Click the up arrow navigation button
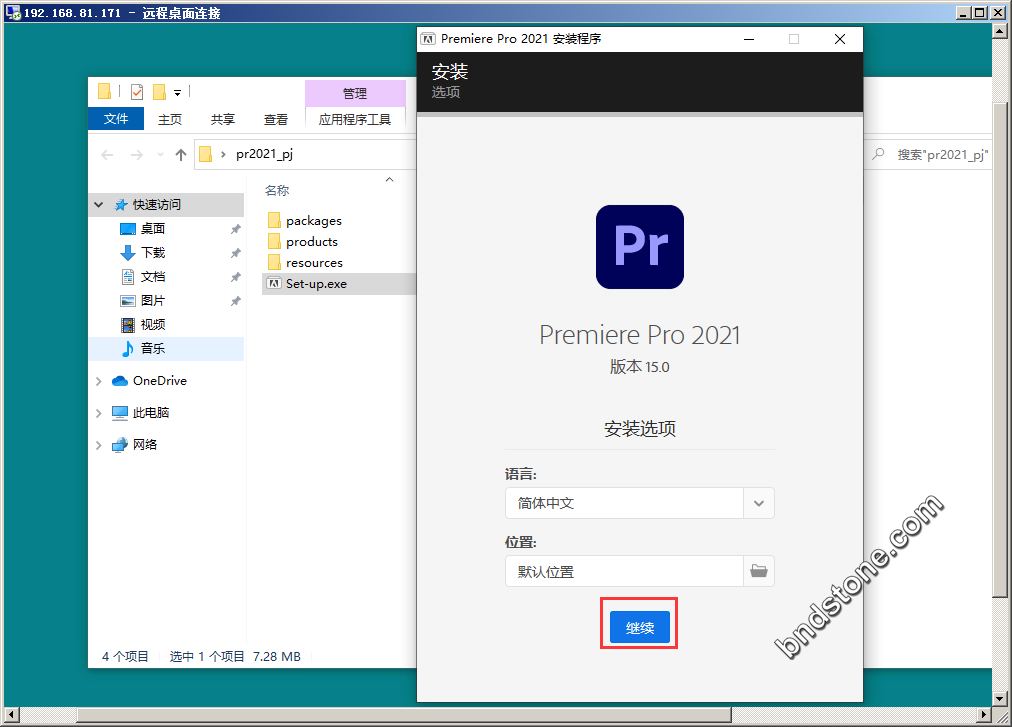This screenshot has height=727, width=1012. tap(181, 154)
